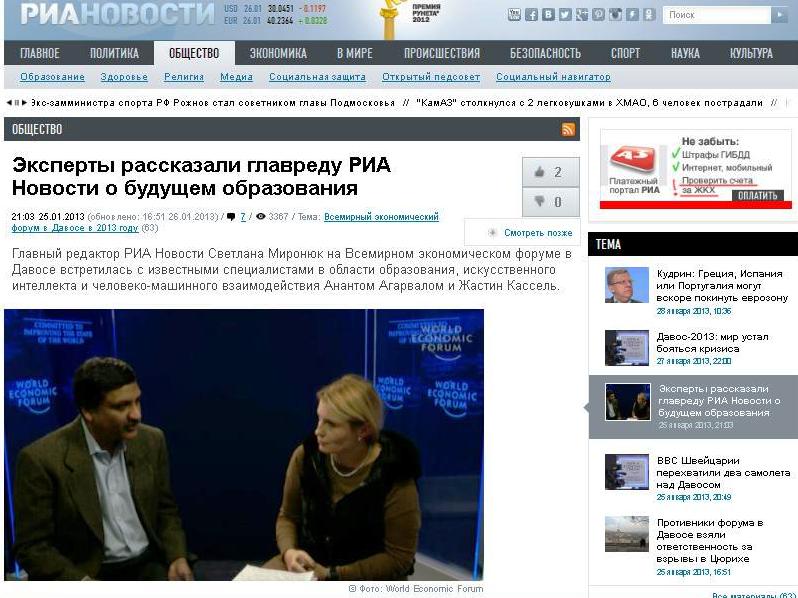
Task: Click the news ticker previous arrow
Action: (x=9, y=103)
